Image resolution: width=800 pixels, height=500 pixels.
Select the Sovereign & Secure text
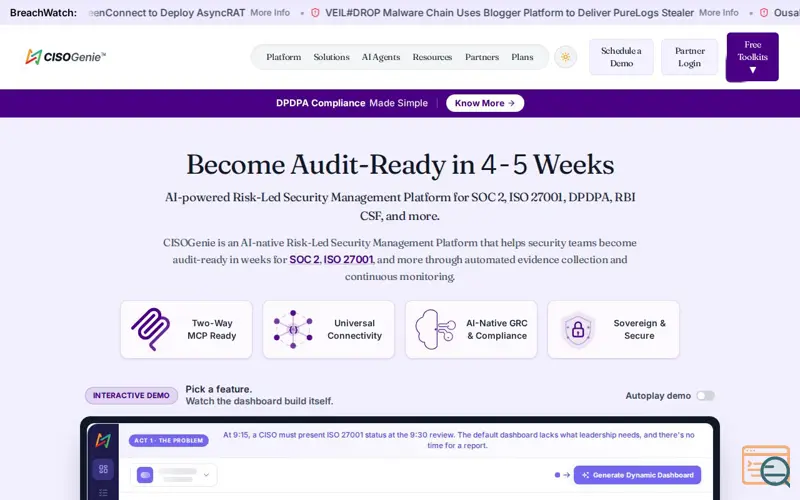(639, 330)
